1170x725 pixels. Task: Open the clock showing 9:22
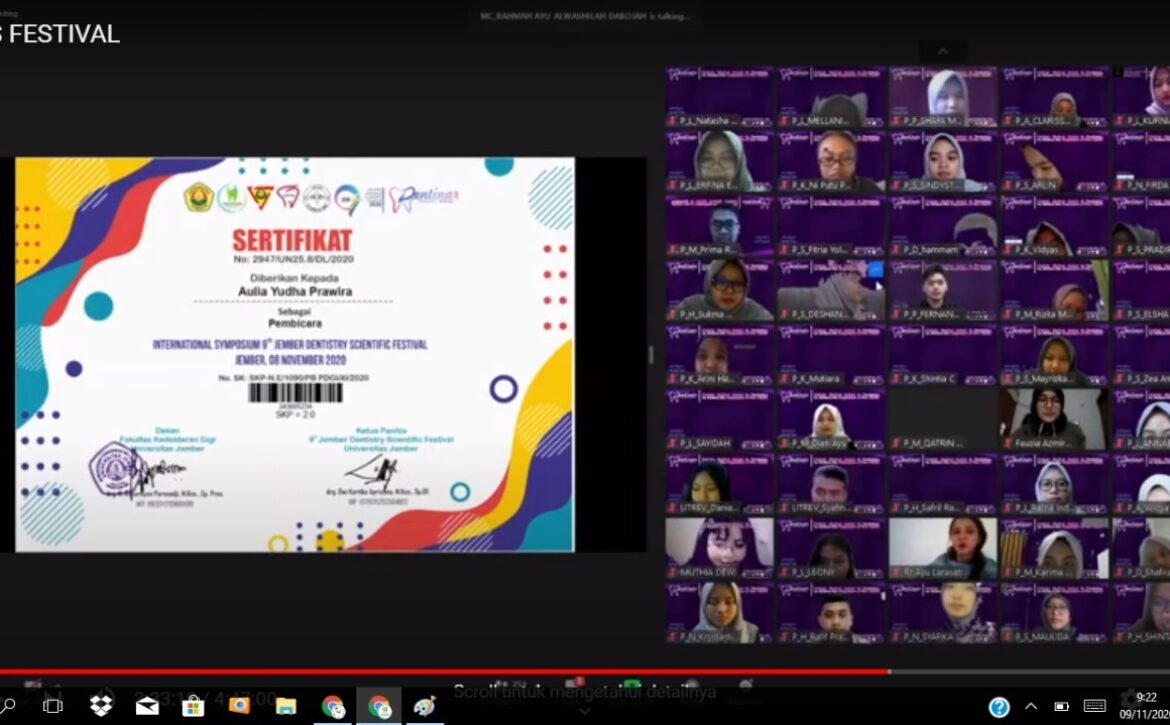click(1145, 706)
